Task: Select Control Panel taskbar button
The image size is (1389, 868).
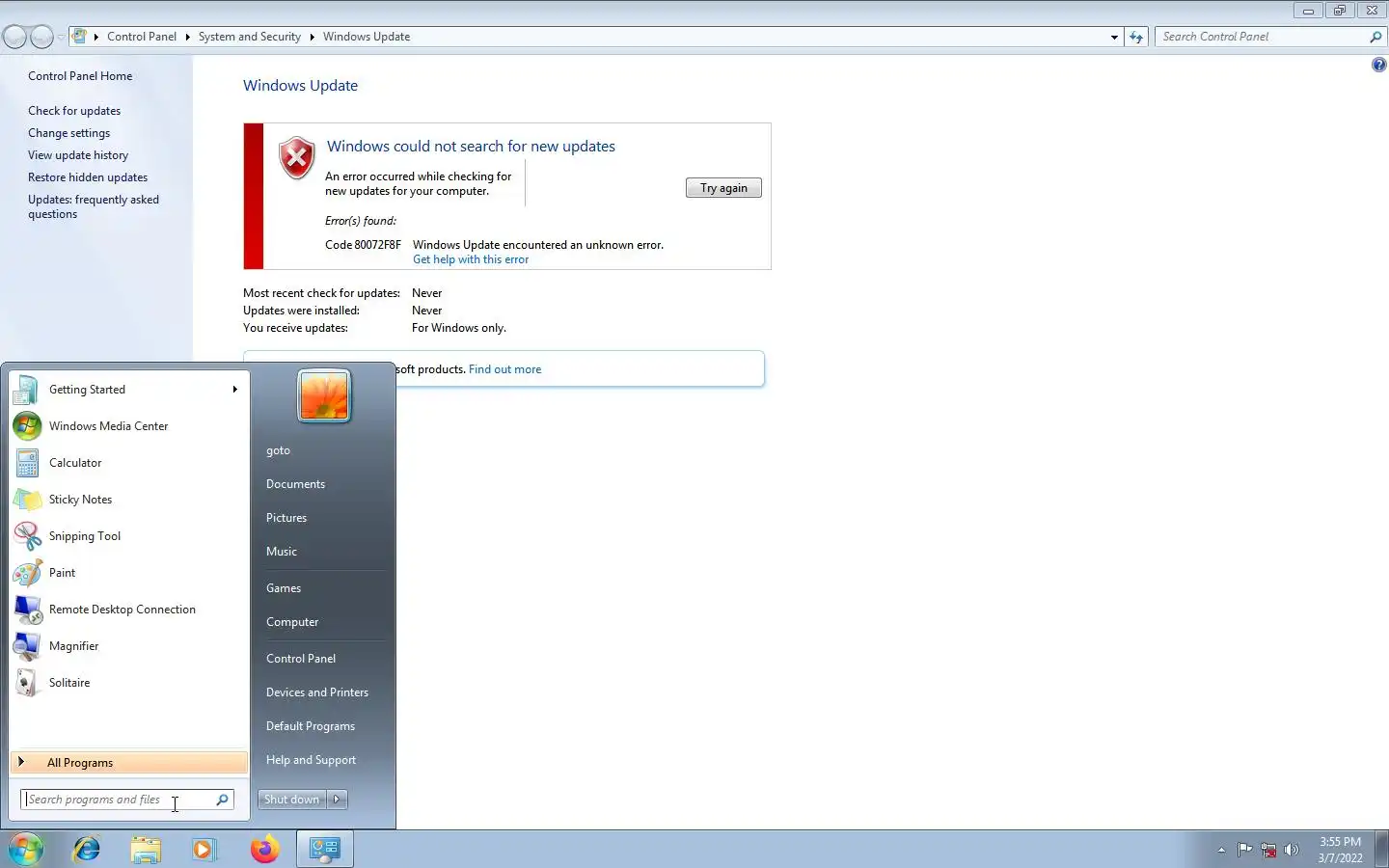Action: coord(324,849)
